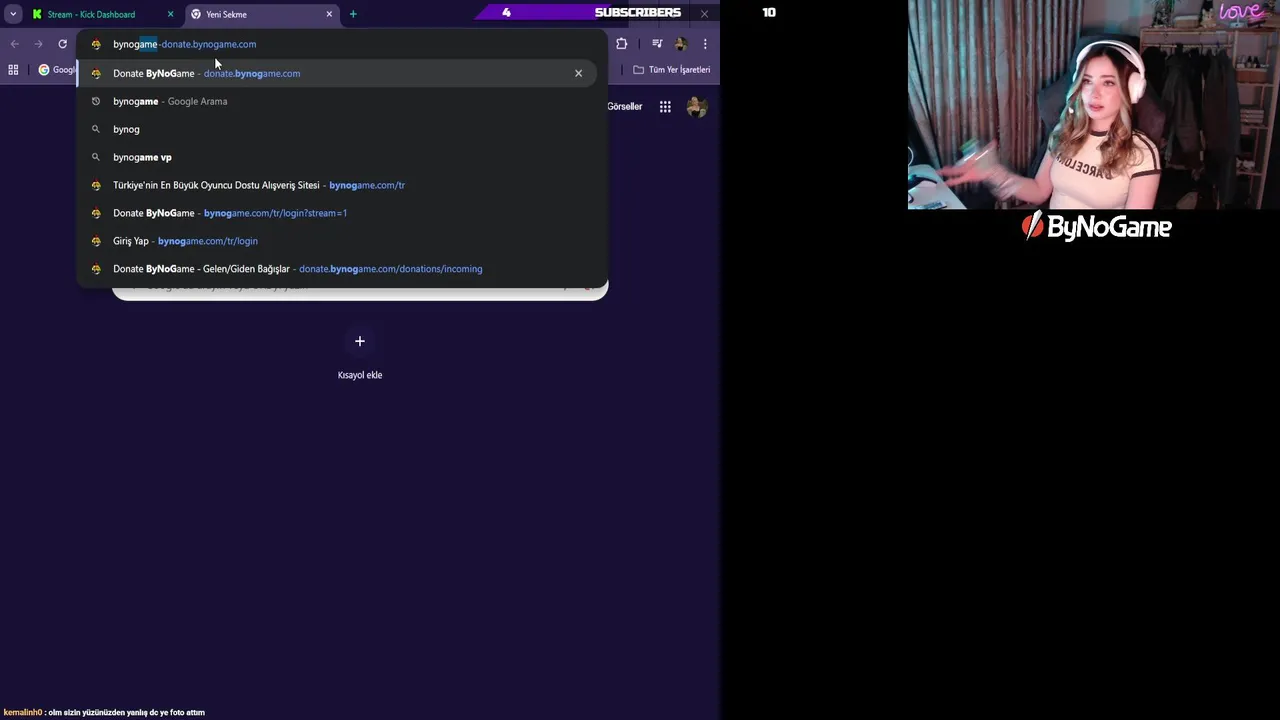Open the Google bookmark on bookmarks bar
The width and height of the screenshot is (1280, 720).
pyautogui.click(x=57, y=70)
